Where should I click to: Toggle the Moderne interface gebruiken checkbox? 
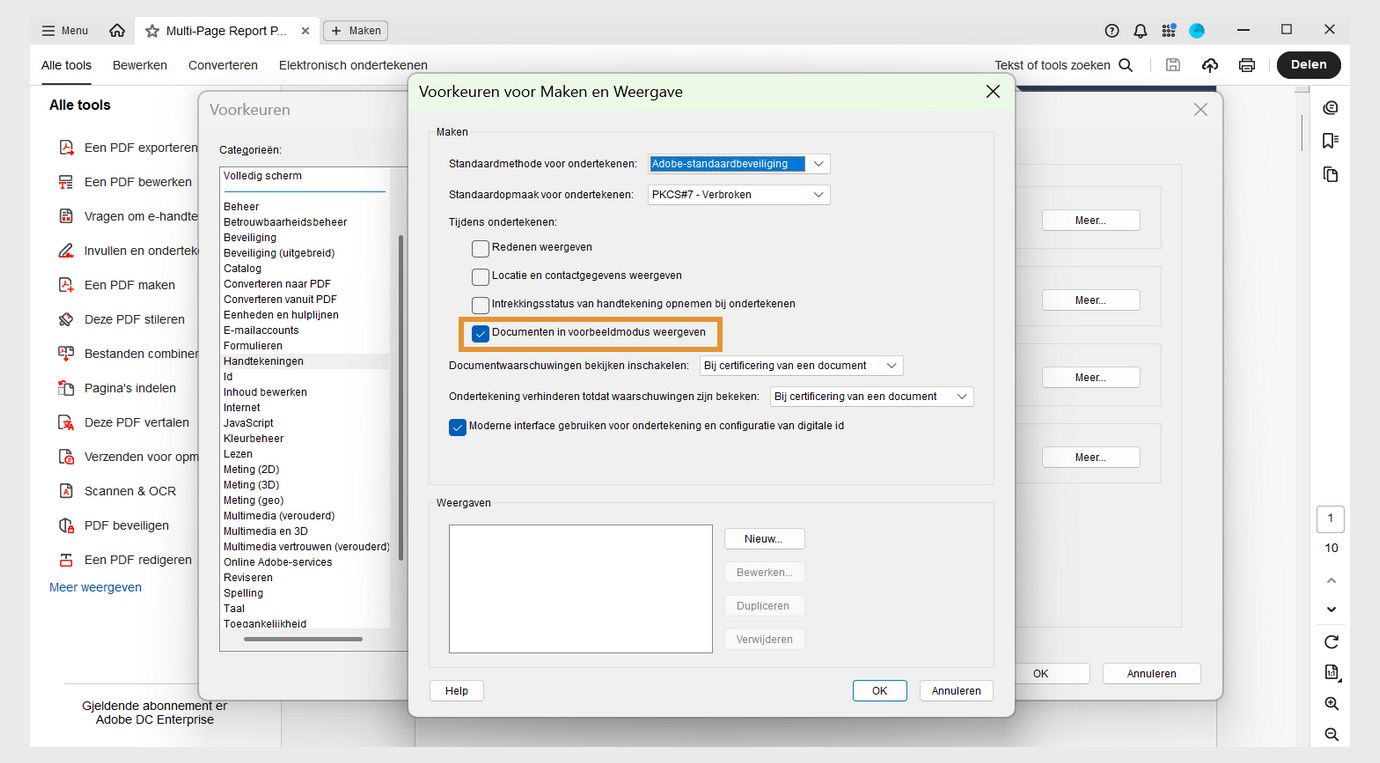tap(458, 427)
